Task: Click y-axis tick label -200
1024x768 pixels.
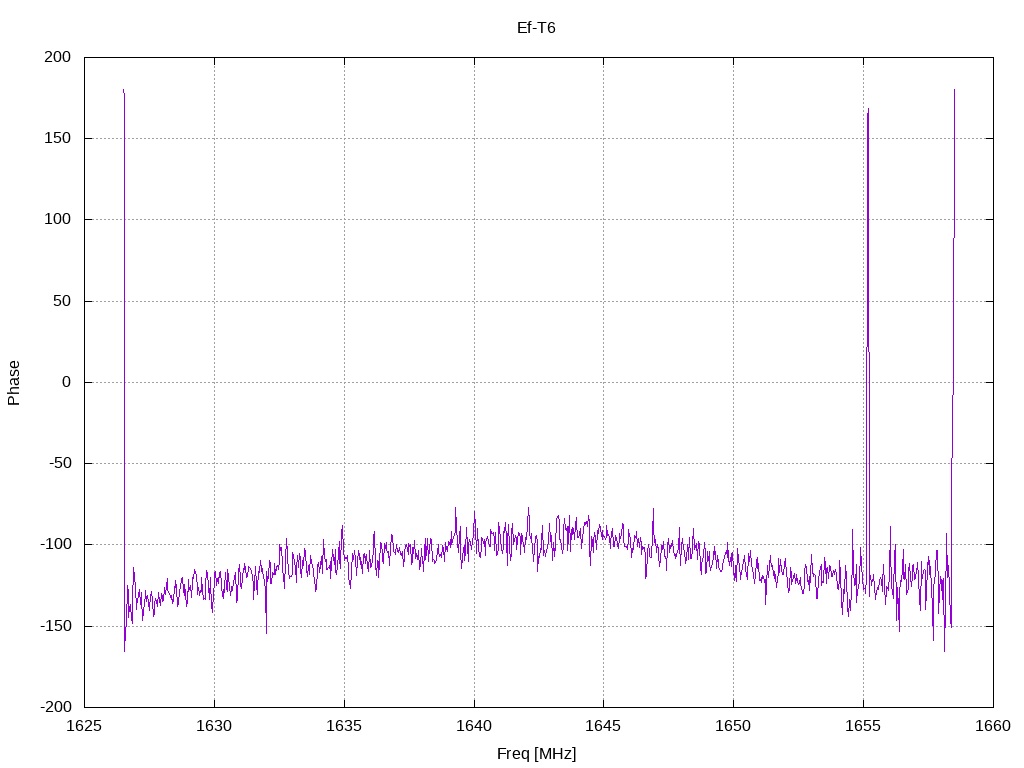Action: [56, 707]
